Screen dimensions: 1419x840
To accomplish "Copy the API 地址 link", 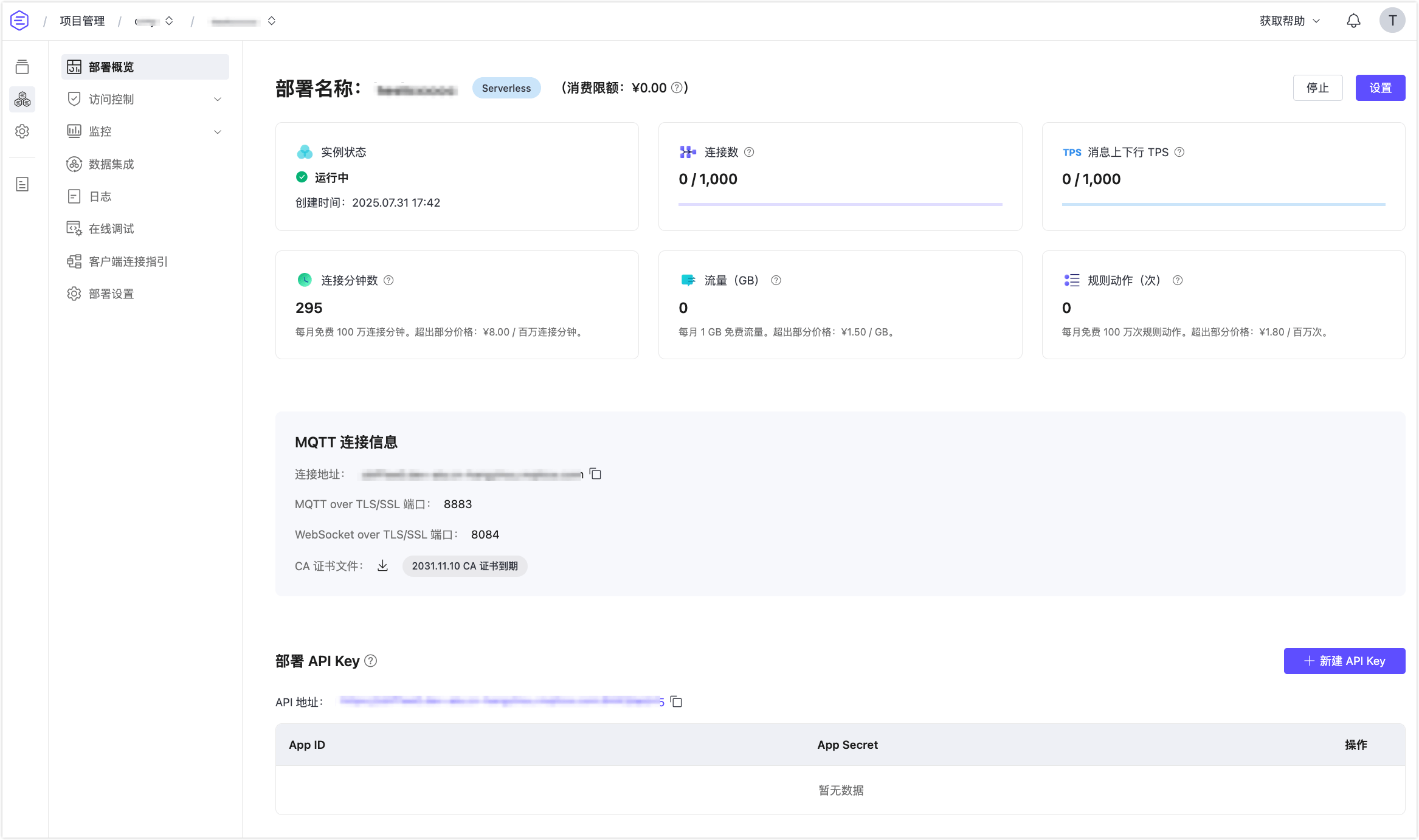I will tap(677, 702).
